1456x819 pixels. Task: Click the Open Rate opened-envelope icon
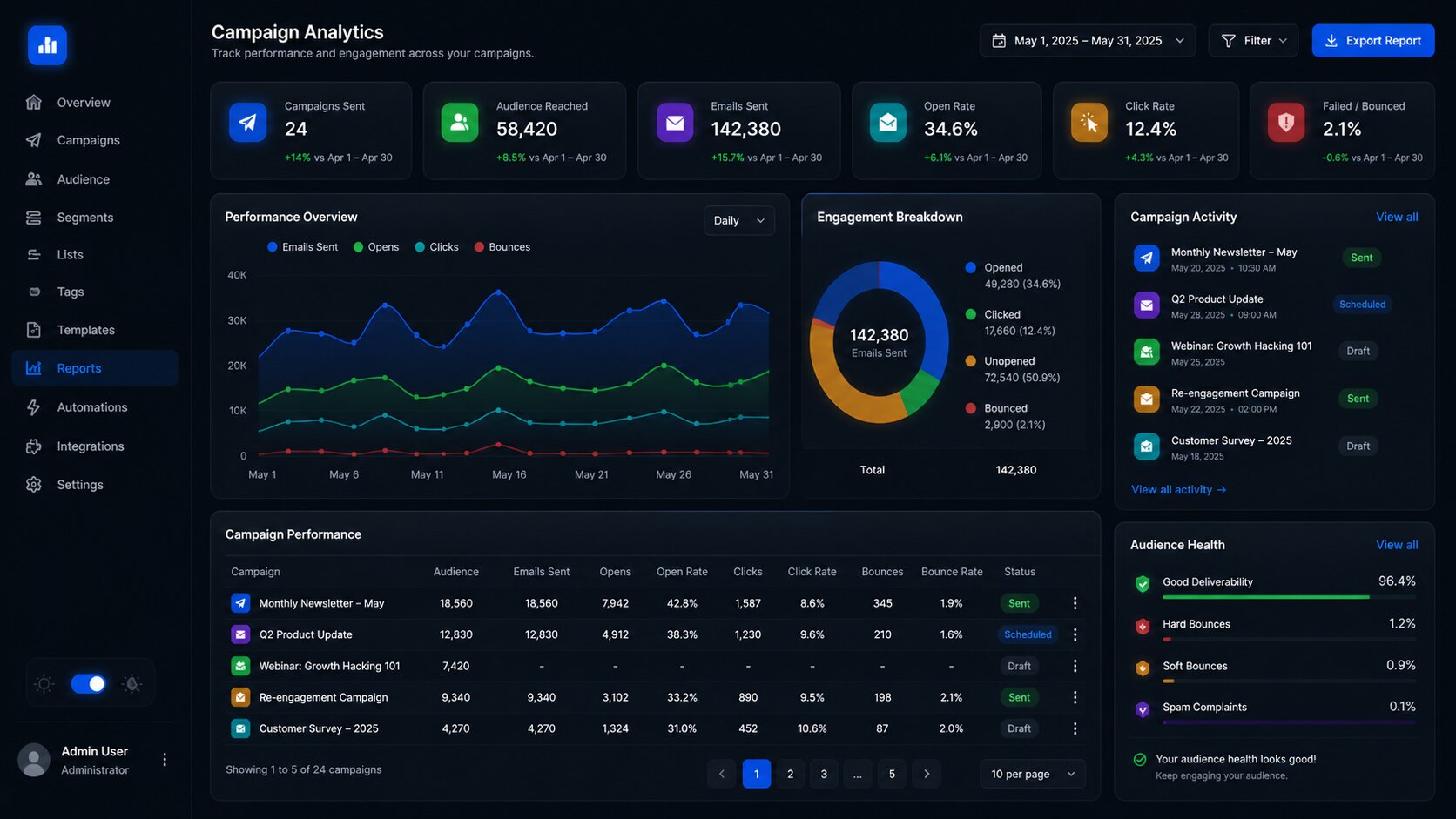coord(888,122)
